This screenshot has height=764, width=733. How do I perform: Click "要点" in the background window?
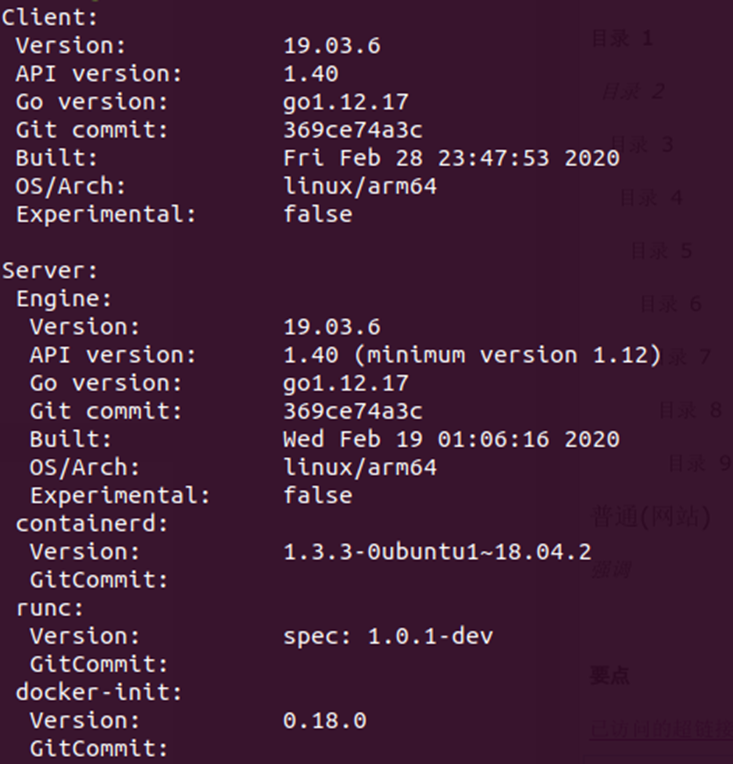(610, 675)
